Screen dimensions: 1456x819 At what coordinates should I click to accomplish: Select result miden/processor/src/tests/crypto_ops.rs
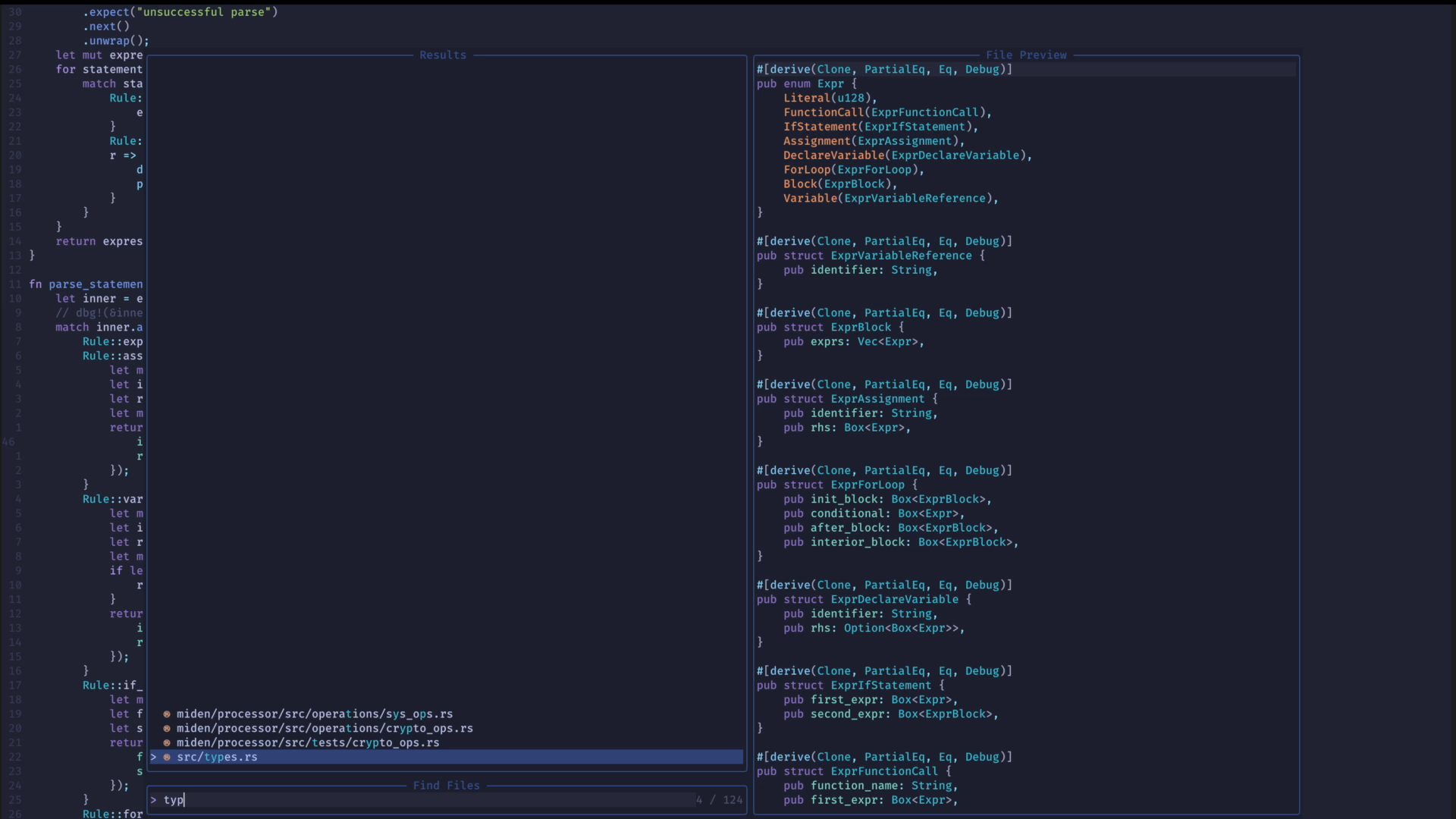tap(308, 743)
